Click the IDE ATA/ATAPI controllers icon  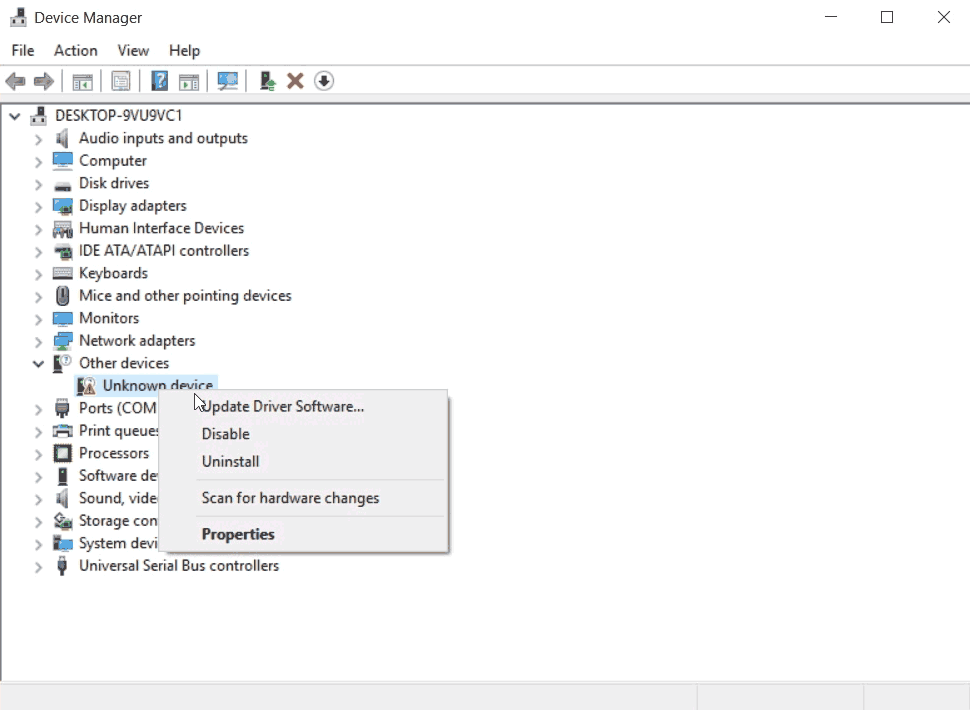click(x=62, y=251)
